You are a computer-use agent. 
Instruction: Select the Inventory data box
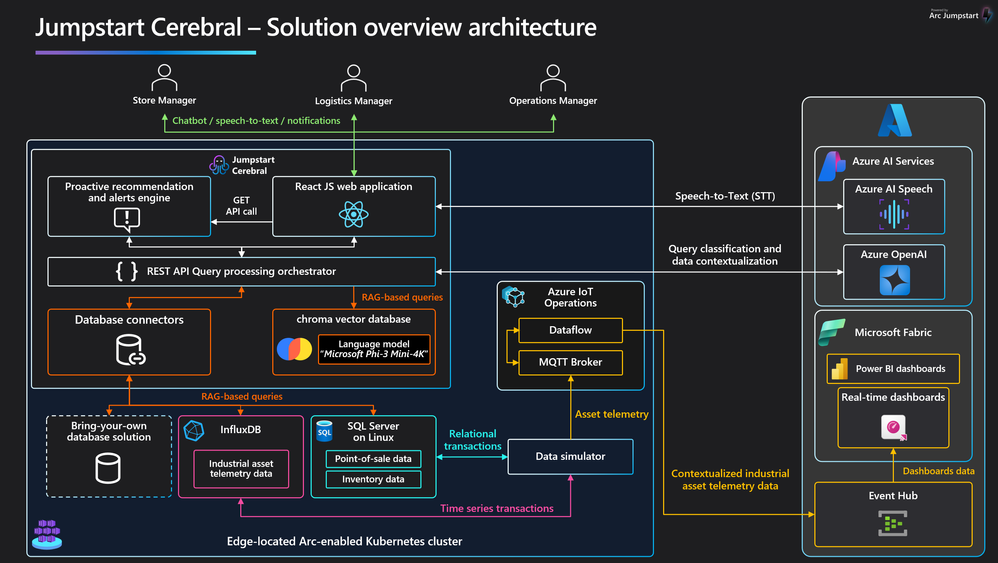pyautogui.click(x=373, y=479)
